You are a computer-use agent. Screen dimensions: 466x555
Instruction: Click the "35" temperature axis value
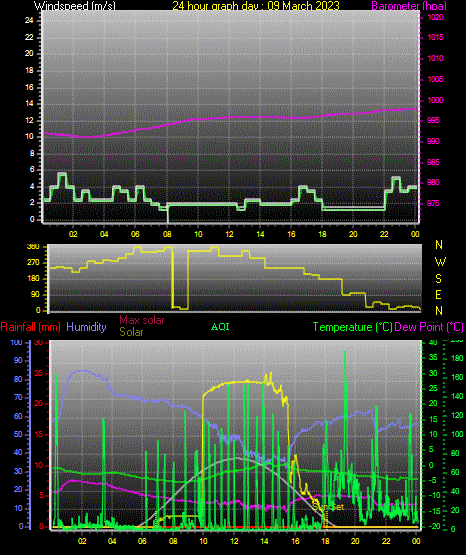point(433,357)
